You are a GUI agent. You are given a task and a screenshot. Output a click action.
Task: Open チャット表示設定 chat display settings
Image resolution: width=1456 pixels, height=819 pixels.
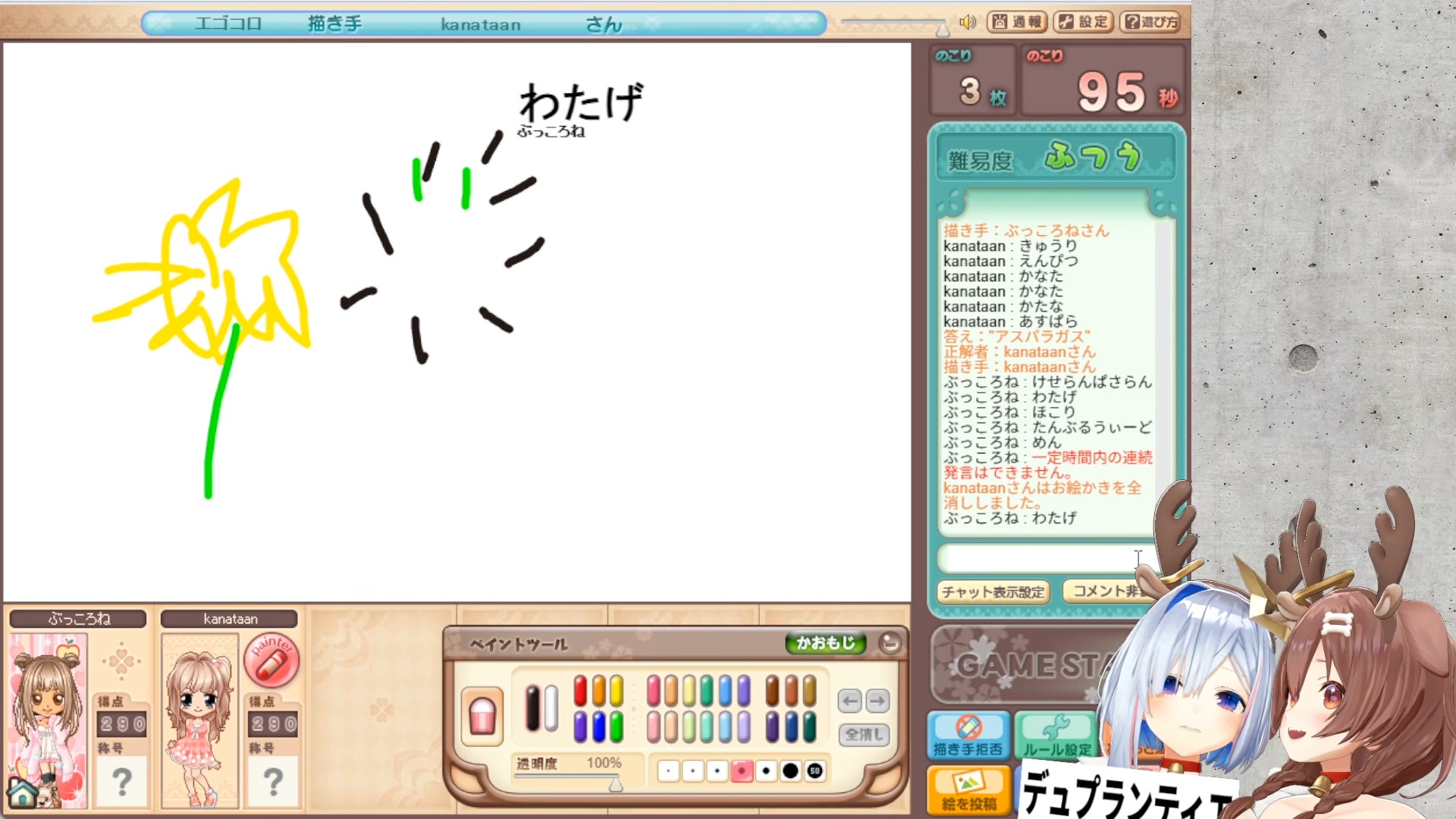[x=993, y=591]
